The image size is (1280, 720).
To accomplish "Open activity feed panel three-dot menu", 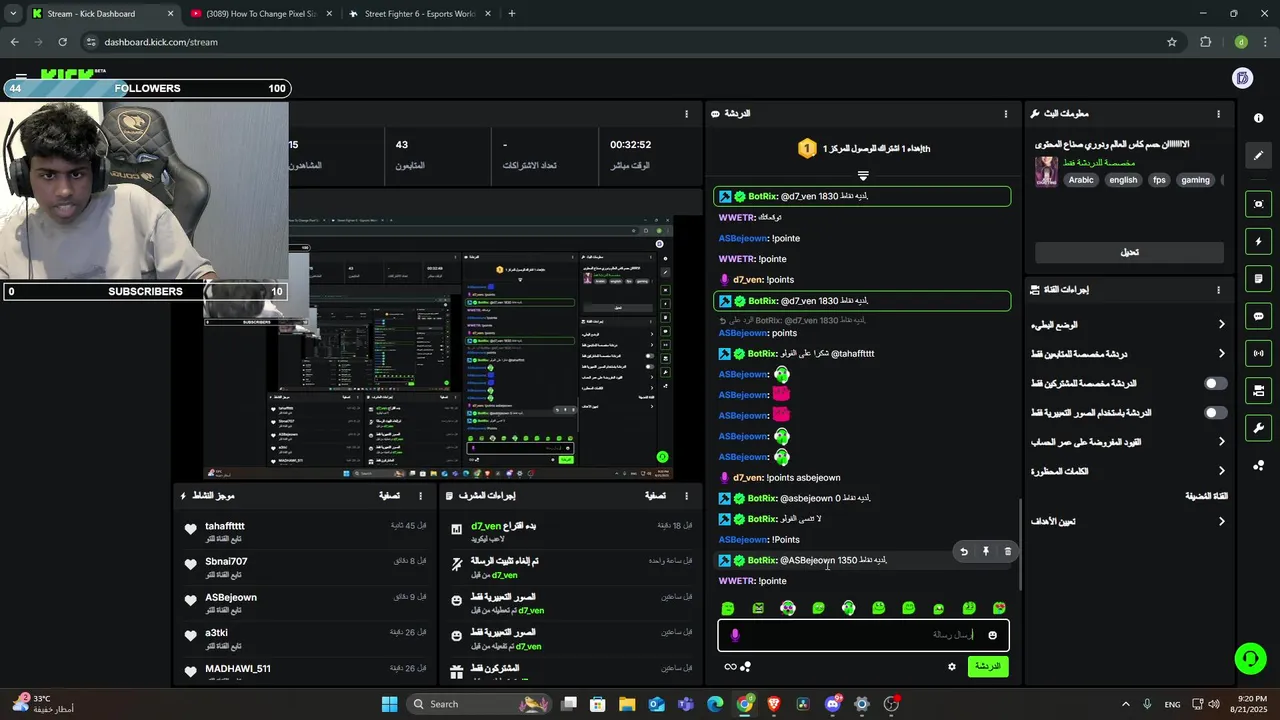I will [x=420, y=495].
